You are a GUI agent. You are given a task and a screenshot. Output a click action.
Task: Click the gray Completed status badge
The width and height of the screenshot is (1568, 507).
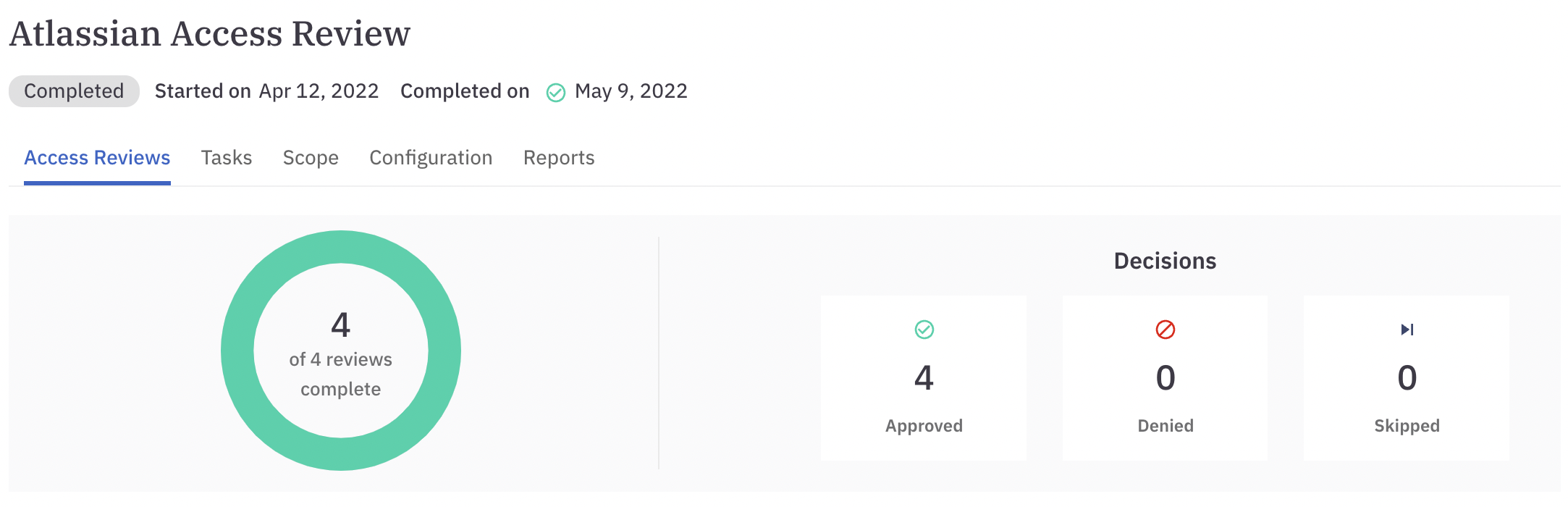(74, 91)
